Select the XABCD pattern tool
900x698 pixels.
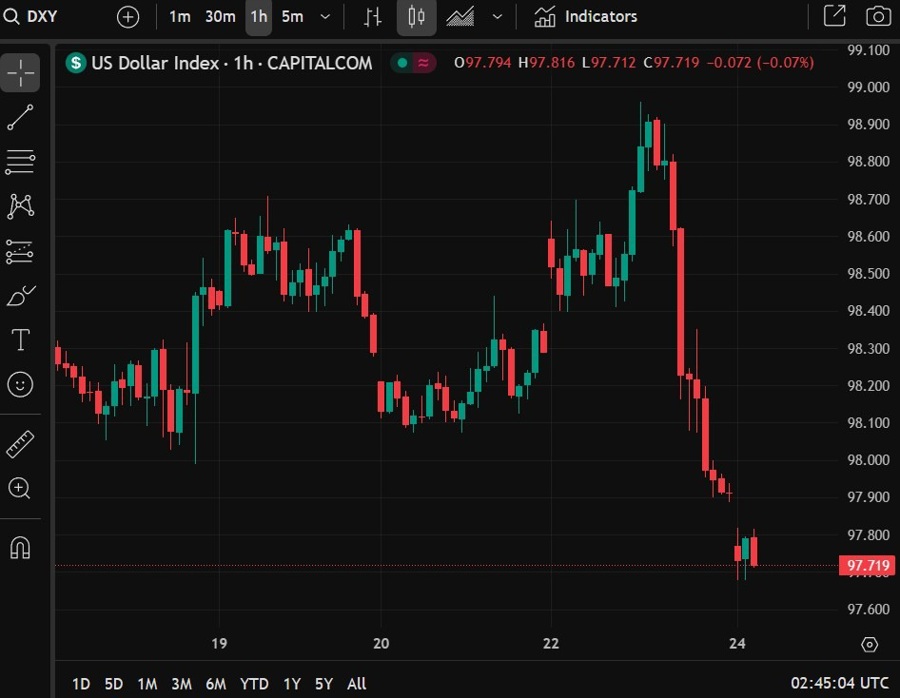(20, 205)
